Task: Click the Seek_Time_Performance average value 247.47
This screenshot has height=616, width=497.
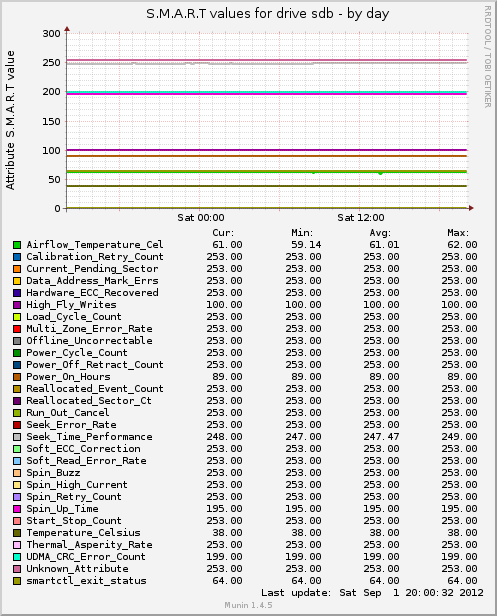Action: pos(381,437)
